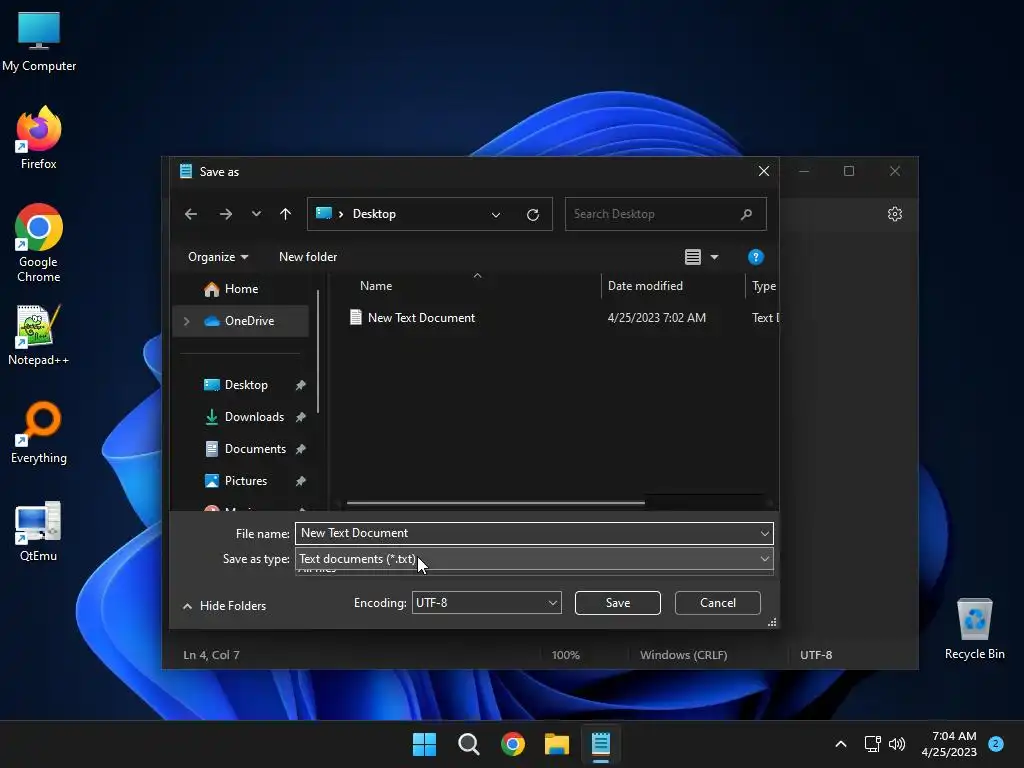Open dialog help icon
Screen dimensions: 1024x768
[x=756, y=257]
